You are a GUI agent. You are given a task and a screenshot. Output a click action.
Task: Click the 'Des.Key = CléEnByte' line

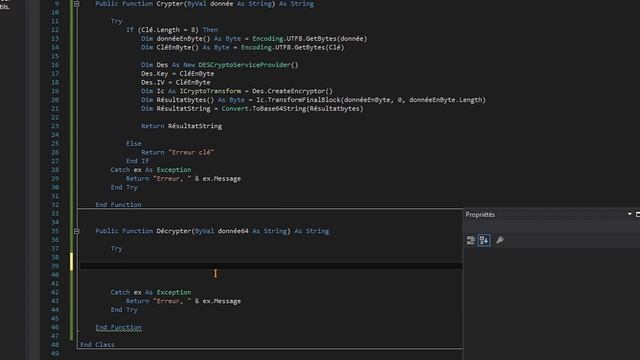pos(178,73)
